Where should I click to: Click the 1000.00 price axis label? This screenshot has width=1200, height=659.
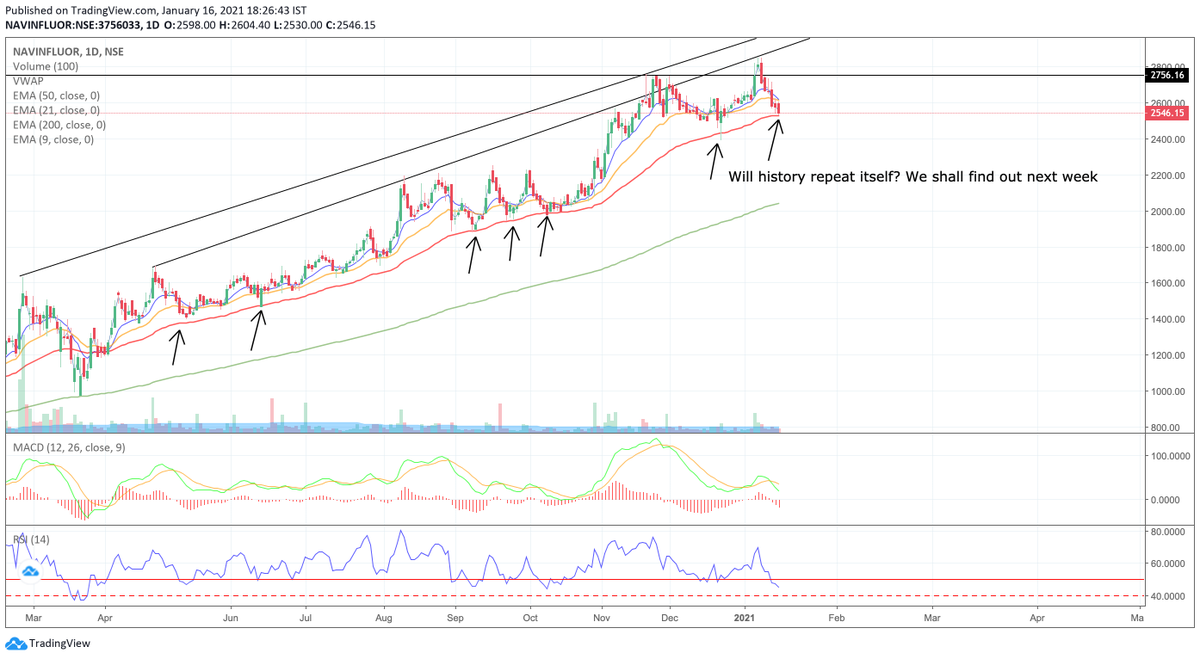tap(1169, 391)
